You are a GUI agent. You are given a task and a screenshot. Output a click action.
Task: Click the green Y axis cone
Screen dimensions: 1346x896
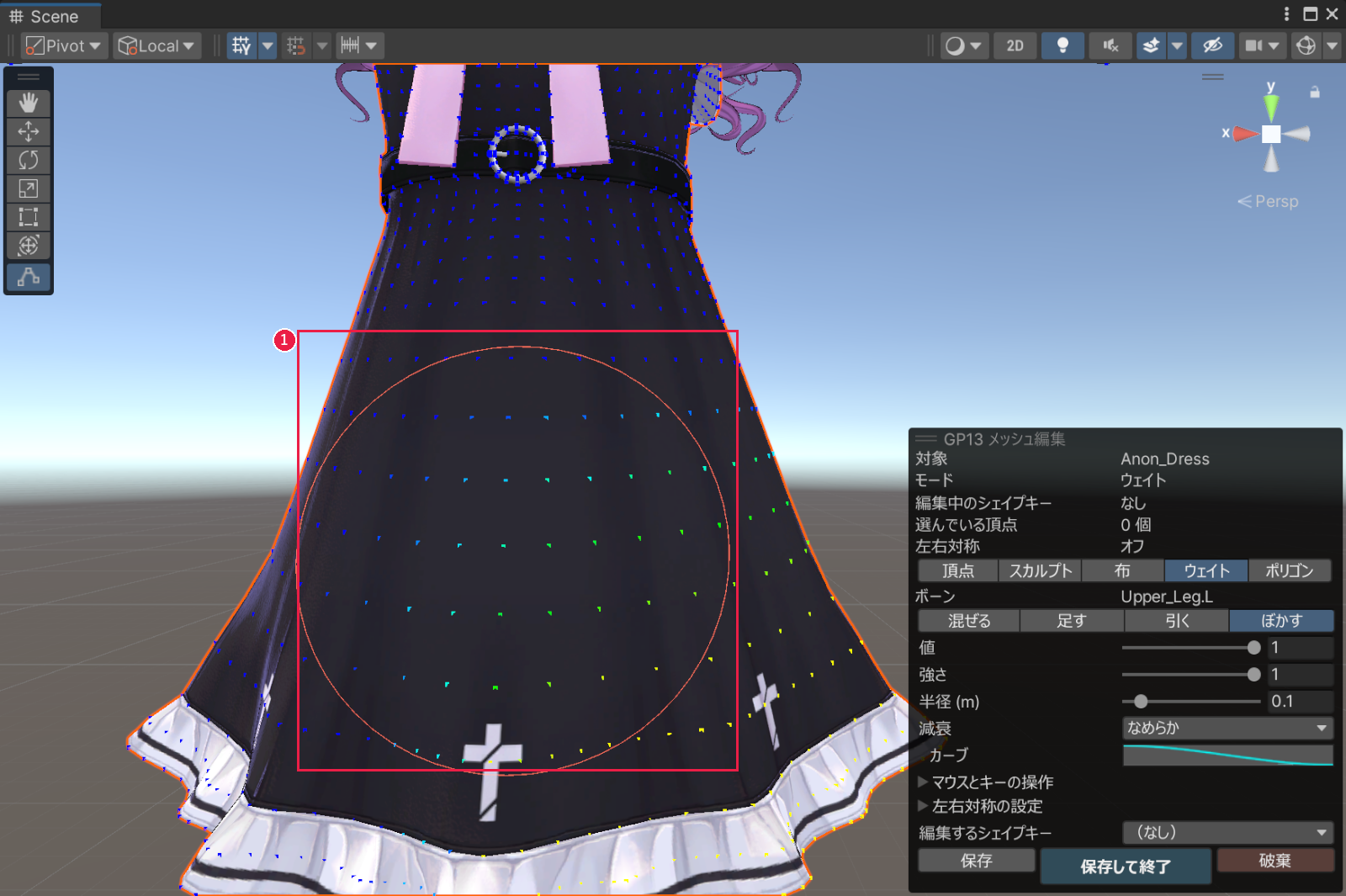pos(1271,107)
